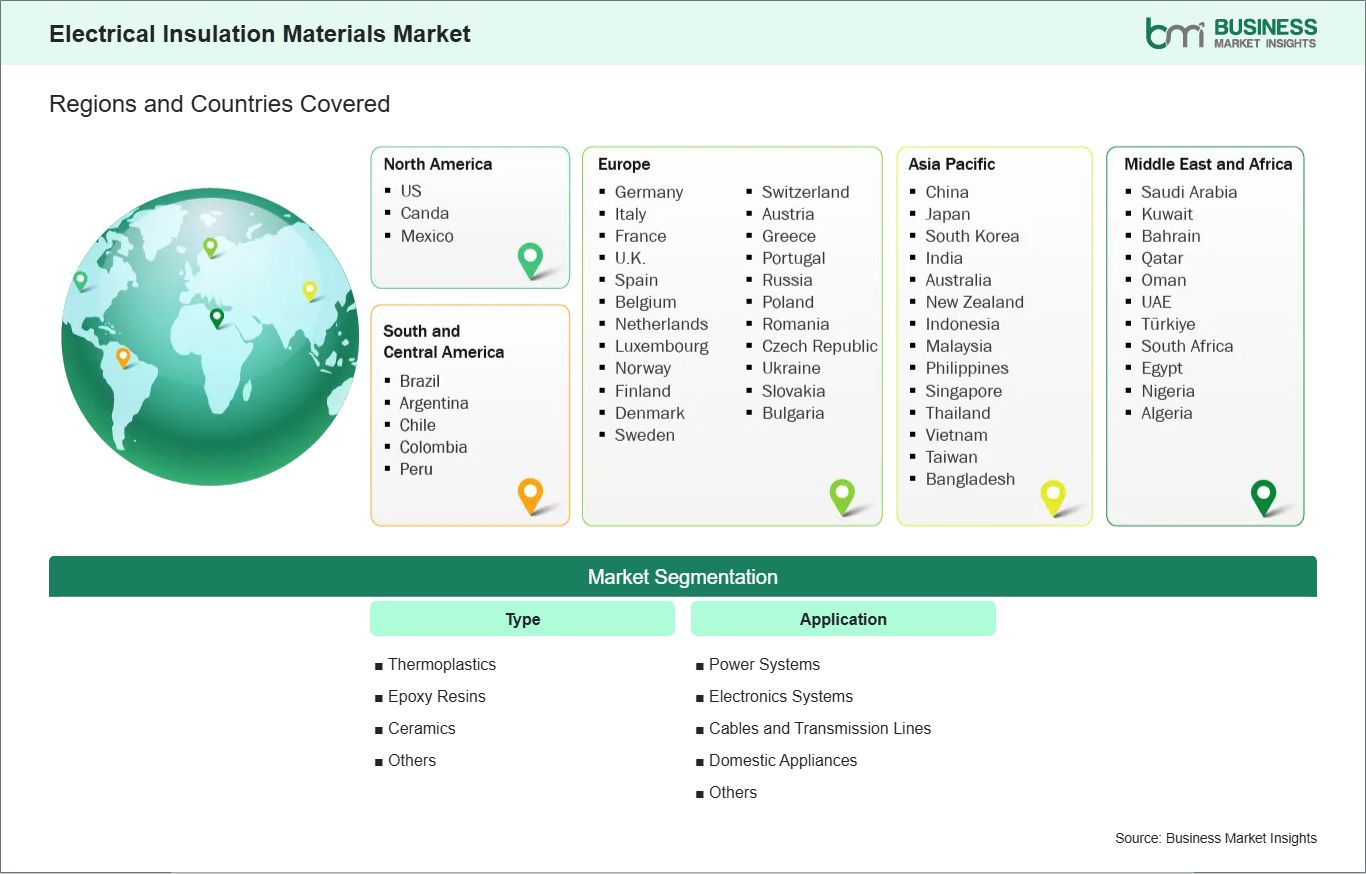Screen dimensions: 1366x874
Task: Click the yellow Asia Pacific map pin
Action: click(x=1053, y=495)
